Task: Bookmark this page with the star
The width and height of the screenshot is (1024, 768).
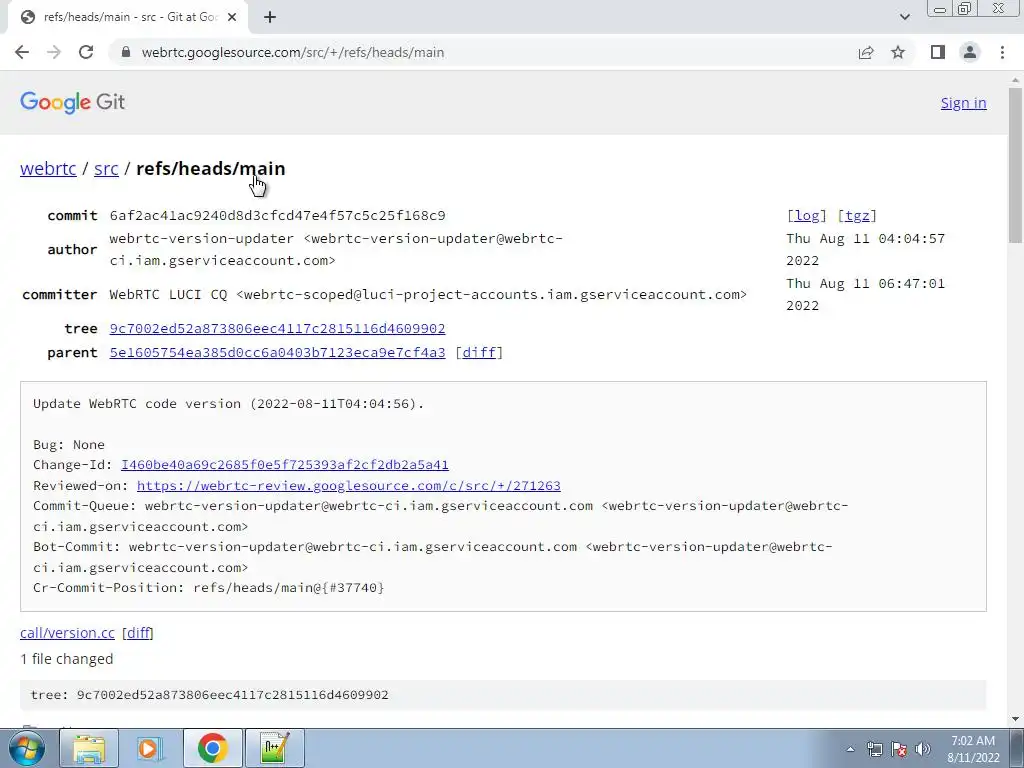Action: click(x=898, y=52)
